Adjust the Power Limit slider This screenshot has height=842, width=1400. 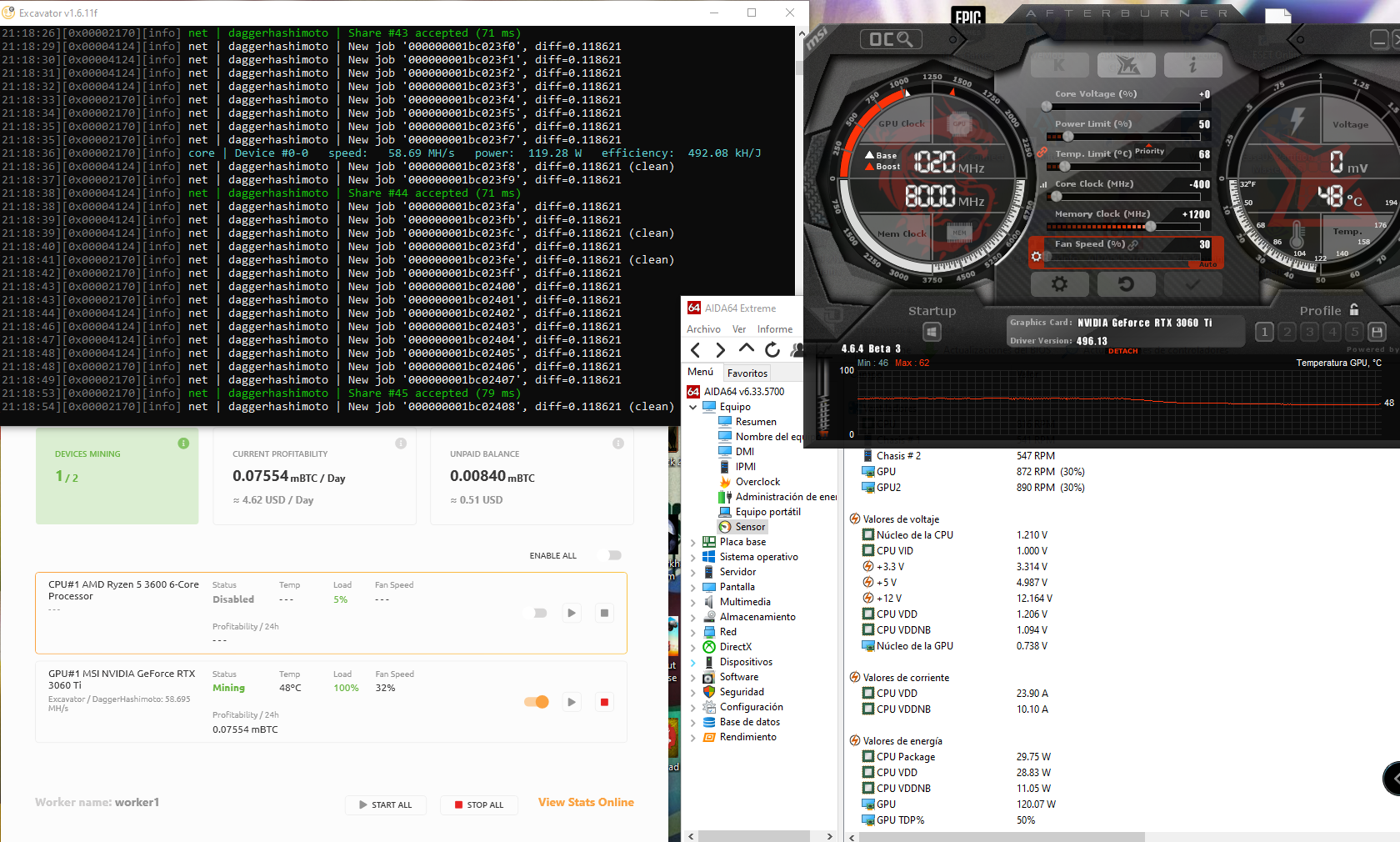pos(1122,137)
